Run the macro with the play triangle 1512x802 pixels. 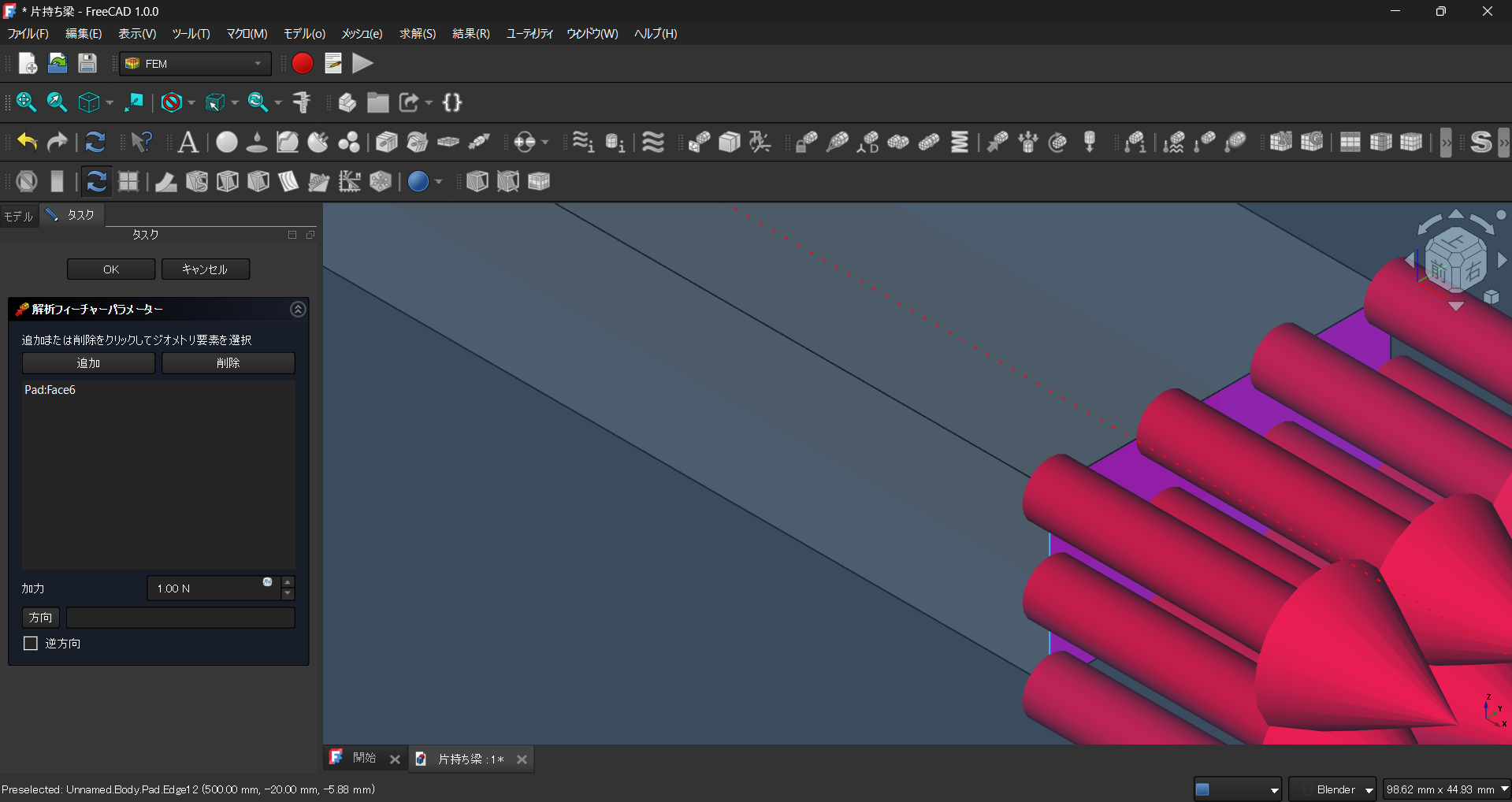[362, 63]
